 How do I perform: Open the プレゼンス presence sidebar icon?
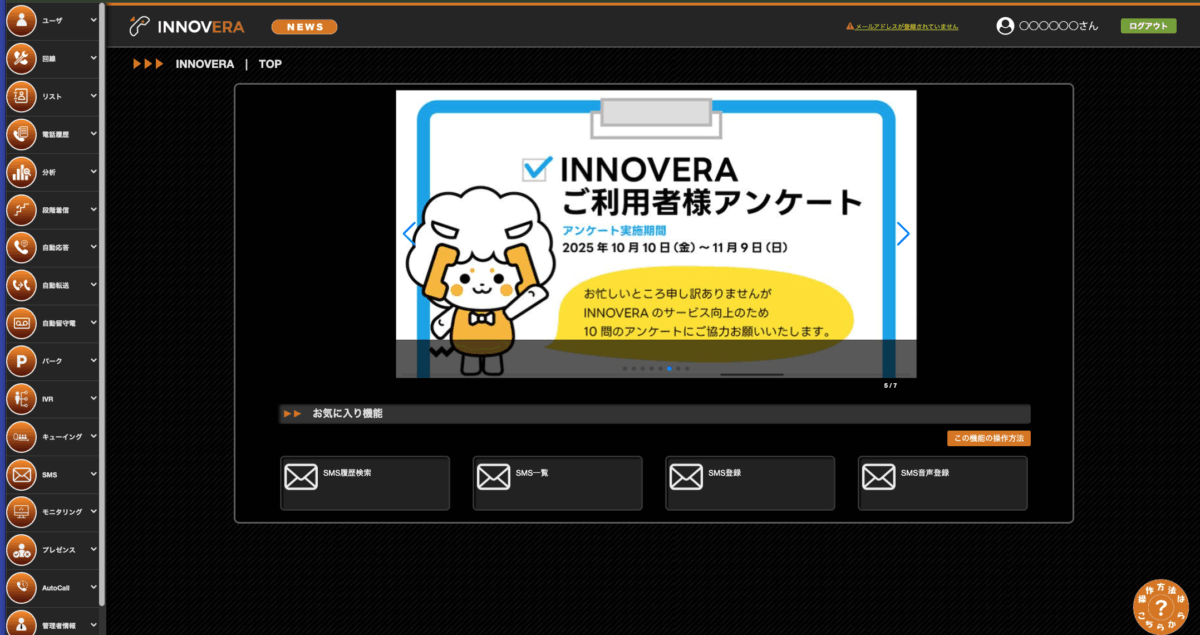click(21, 549)
